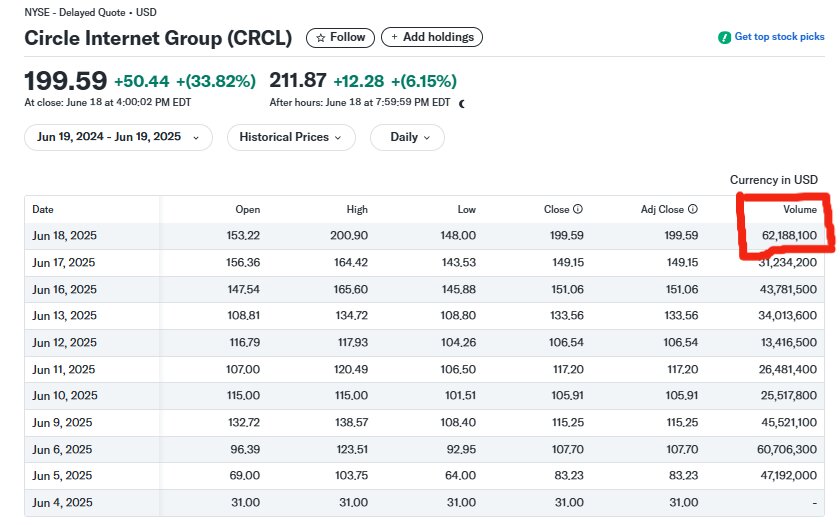840x525 pixels.
Task: Click the info icon next to Adj Close header
Action: pos(693,209)
